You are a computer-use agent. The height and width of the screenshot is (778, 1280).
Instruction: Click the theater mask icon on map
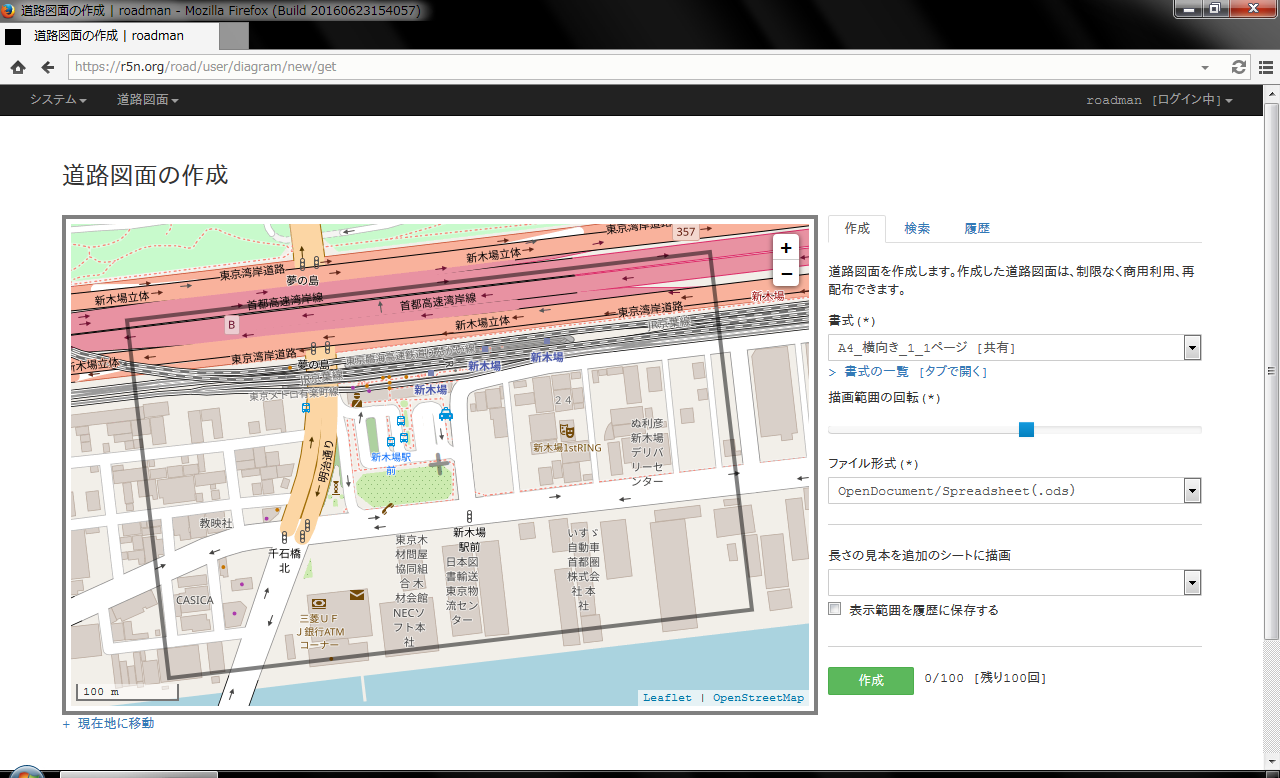[x=567, y=430]
